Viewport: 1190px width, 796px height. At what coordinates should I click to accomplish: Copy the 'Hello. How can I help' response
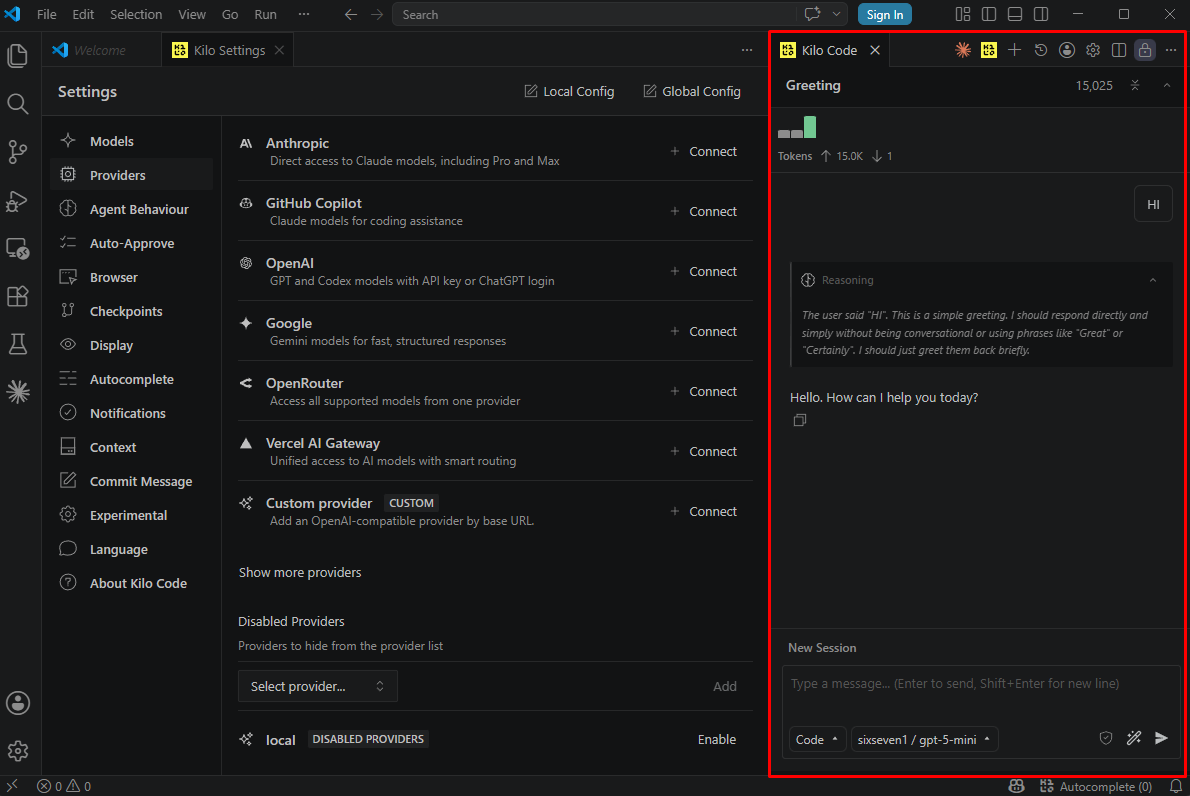pyautogui.click(x=799, y=420)
